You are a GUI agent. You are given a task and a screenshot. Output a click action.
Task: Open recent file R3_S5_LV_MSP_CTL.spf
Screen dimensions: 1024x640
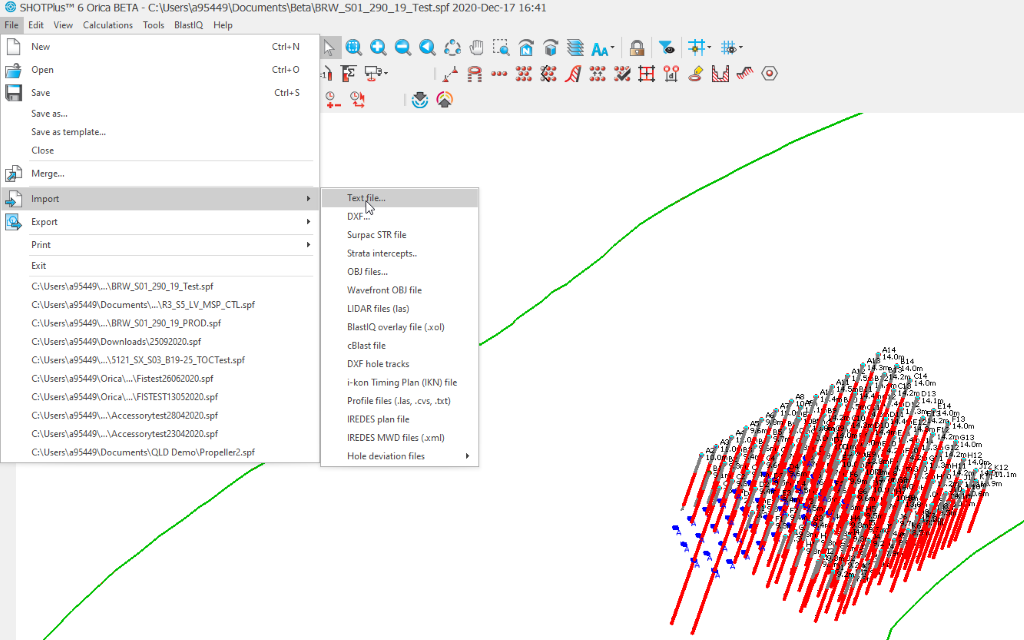160,305
